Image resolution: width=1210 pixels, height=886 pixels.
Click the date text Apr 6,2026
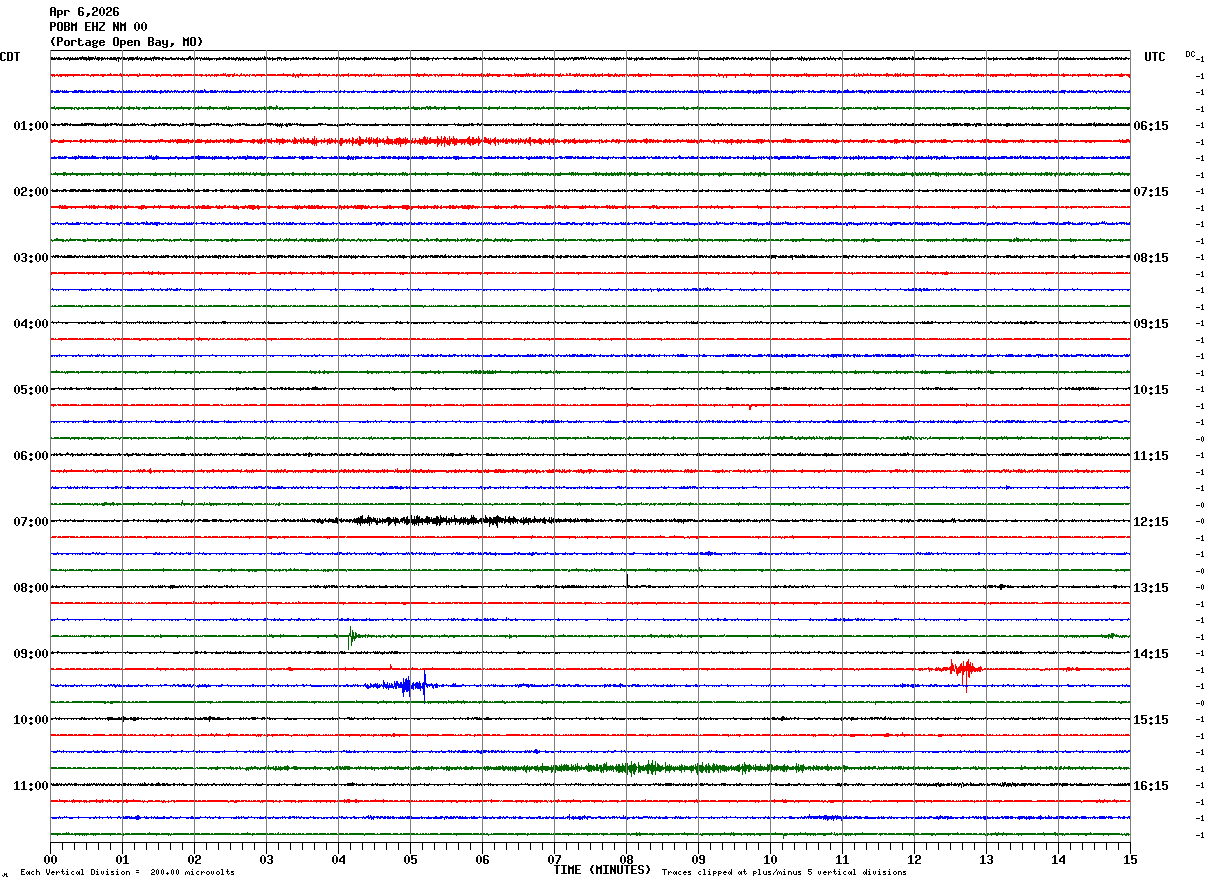coord(84,12)
